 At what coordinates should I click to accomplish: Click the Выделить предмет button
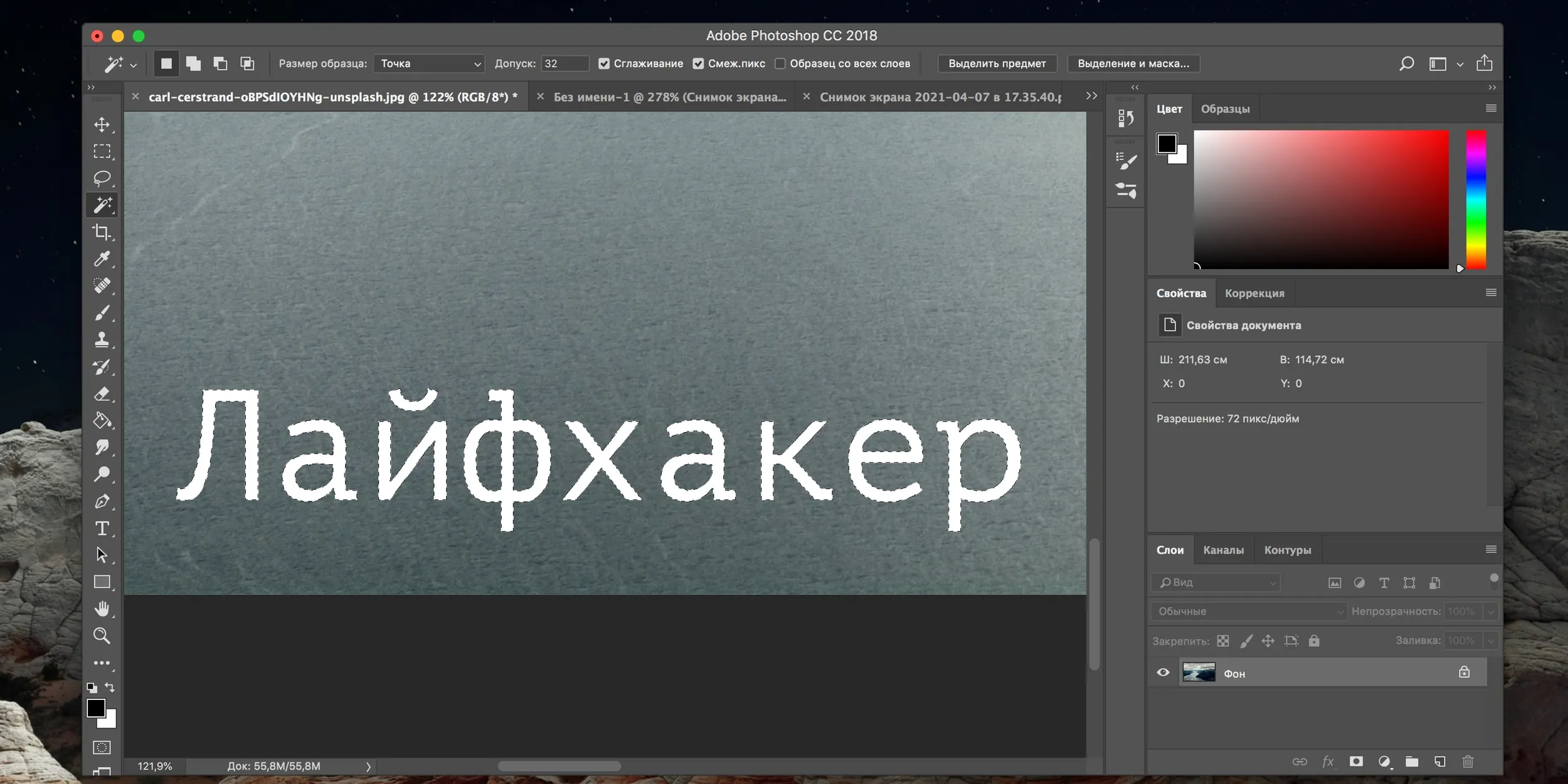(997, 63)
